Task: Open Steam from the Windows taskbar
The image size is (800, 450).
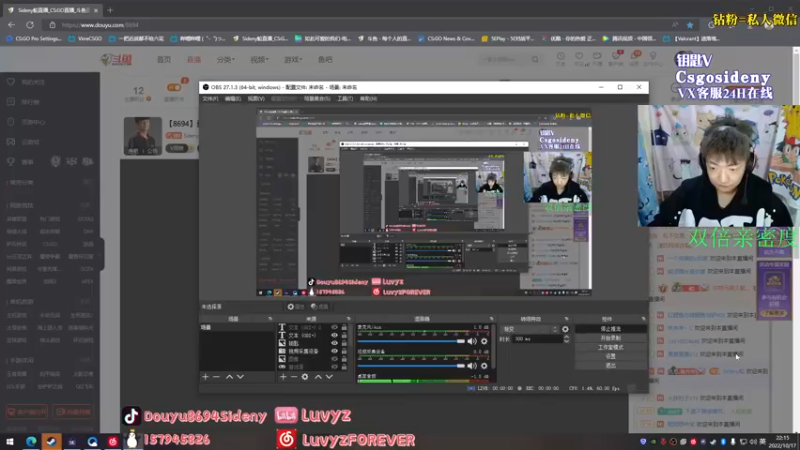Action: pos(51,441)
